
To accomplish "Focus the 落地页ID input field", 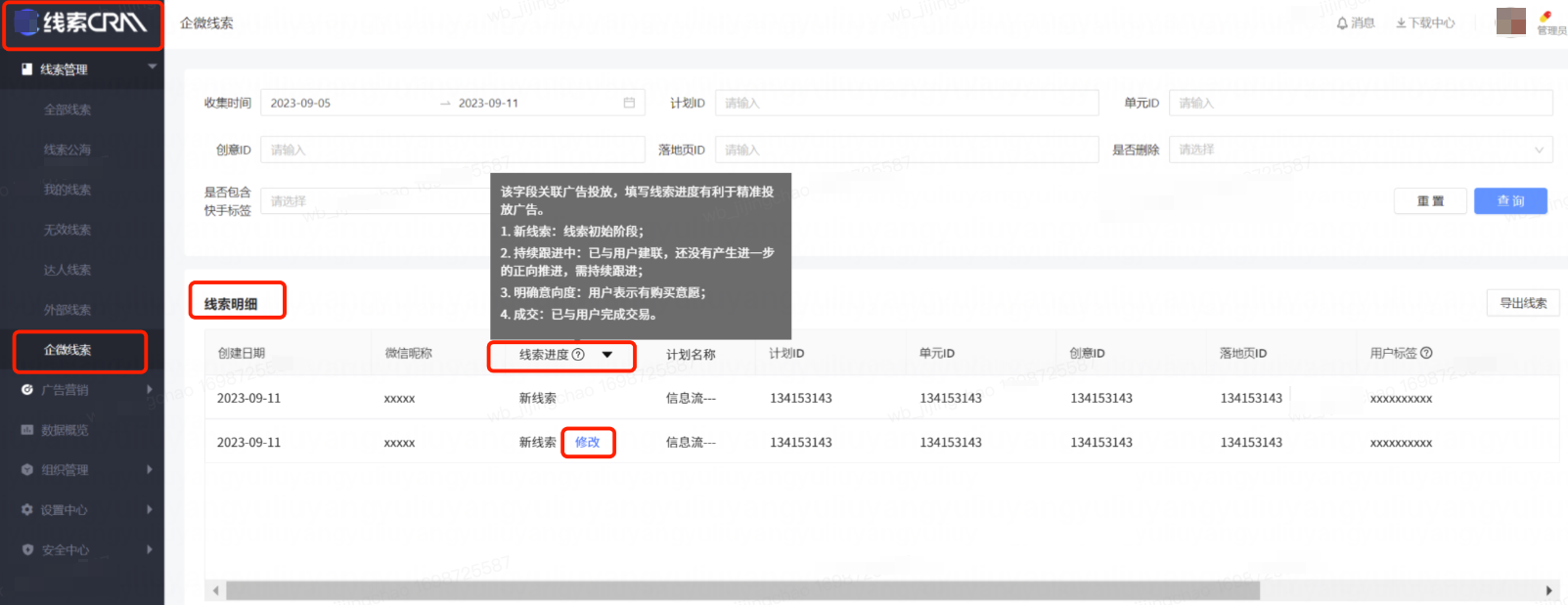I will click(x=907, y=150).
